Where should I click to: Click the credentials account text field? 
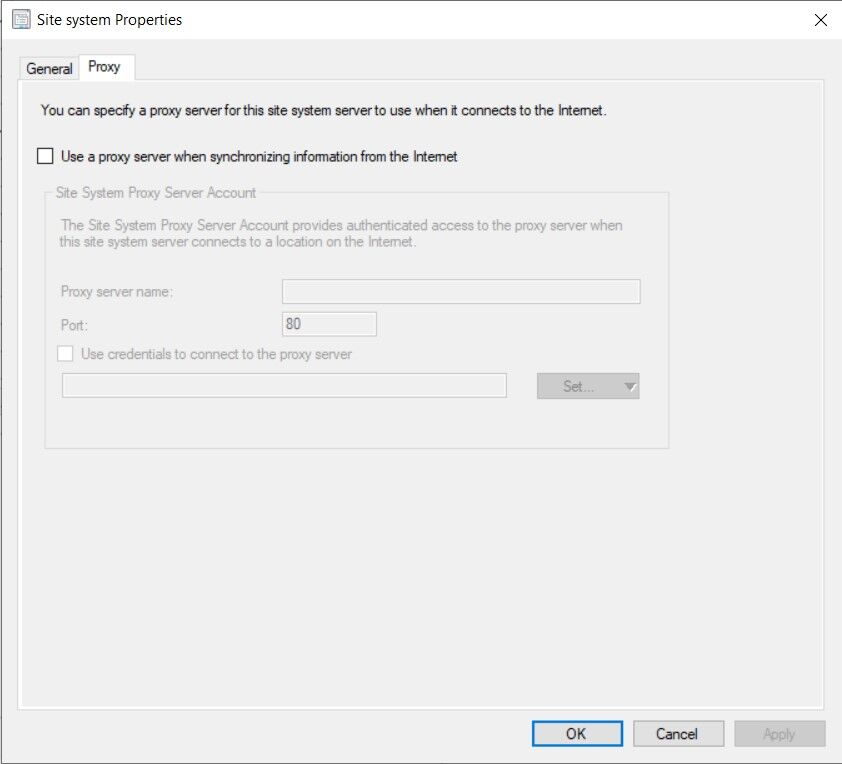click(283, 385)
